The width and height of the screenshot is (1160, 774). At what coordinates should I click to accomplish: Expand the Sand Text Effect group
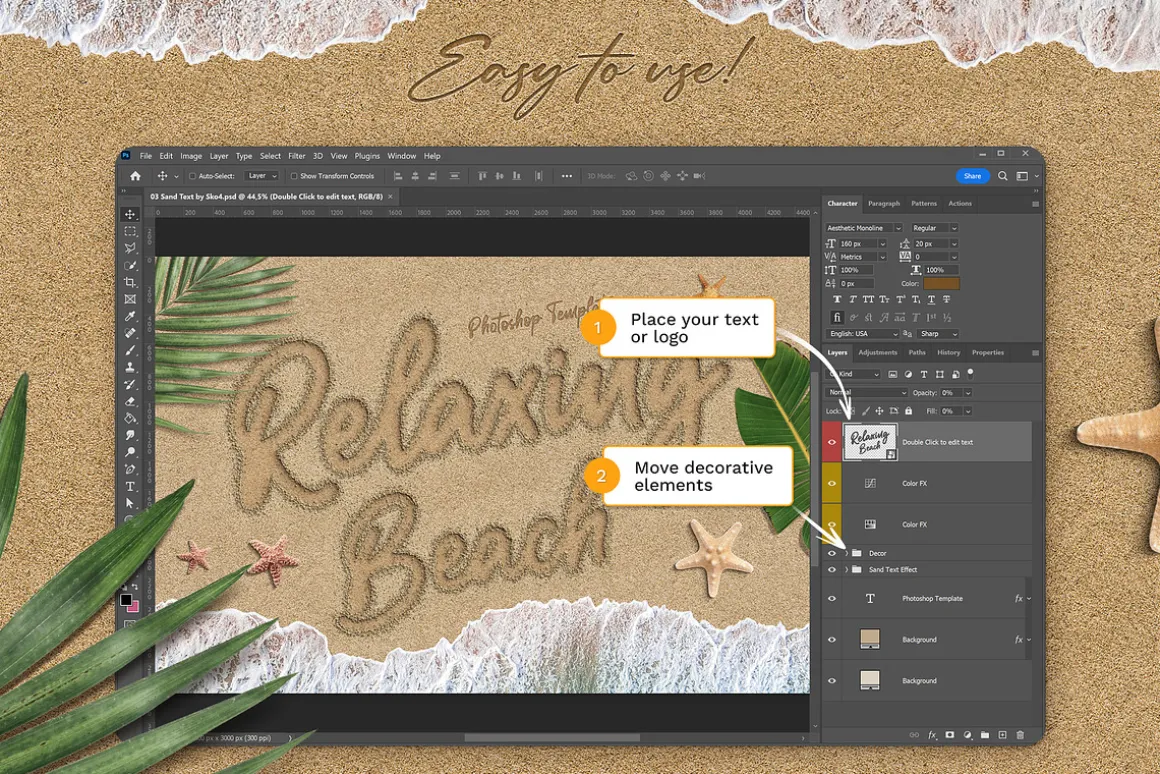(x=847, y=570)
